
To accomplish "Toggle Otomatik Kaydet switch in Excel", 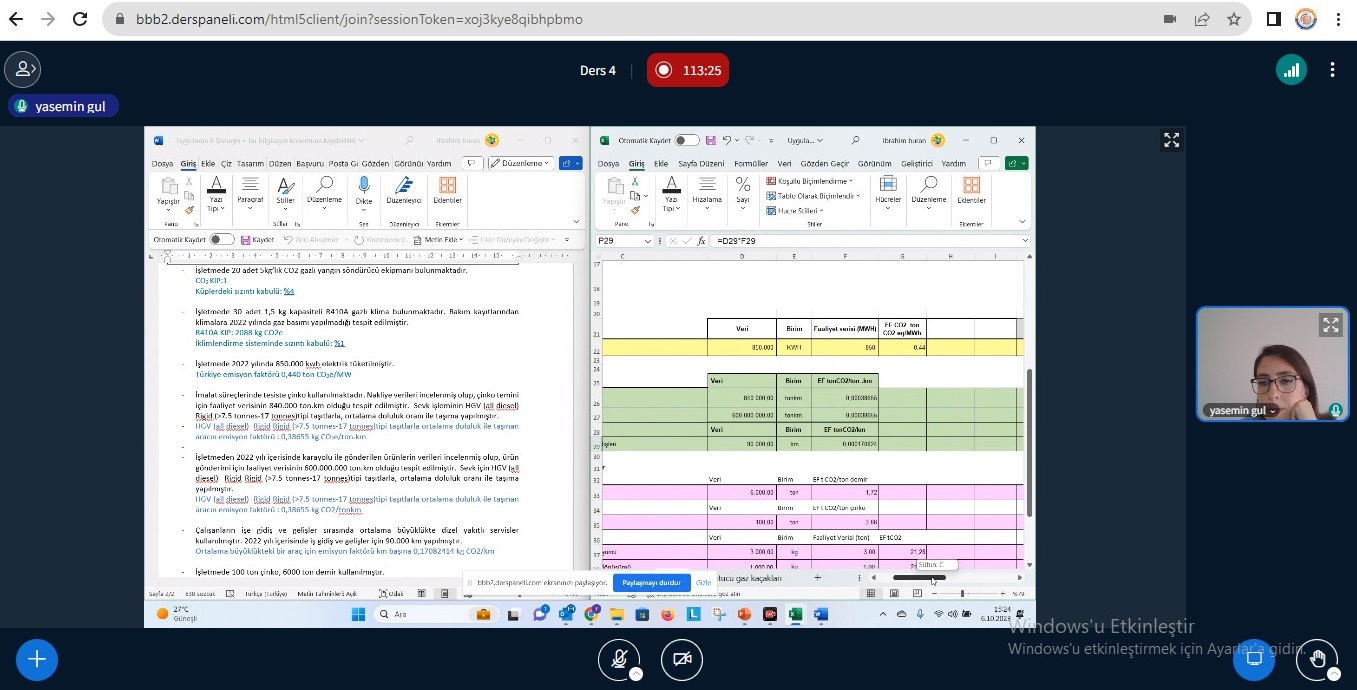I will tap(687, 141).
